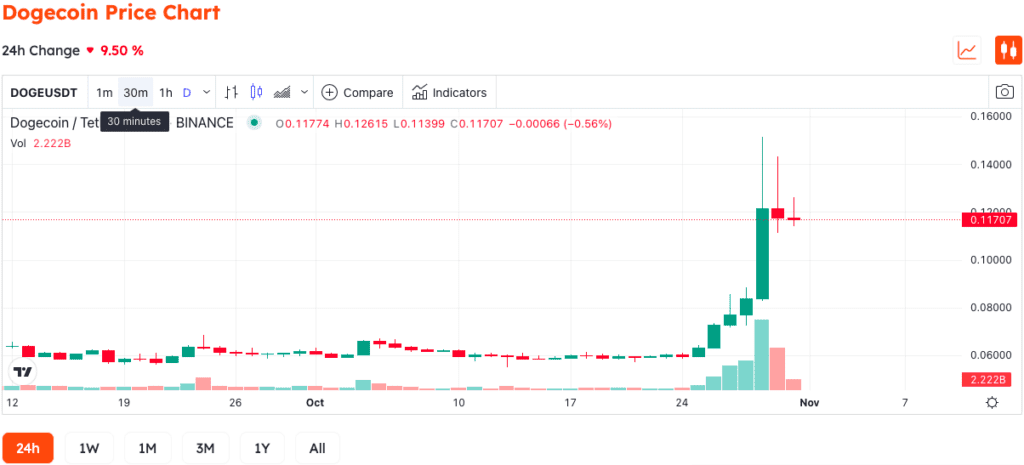Click the TradingView logo on chart
Image resolution: width=1024 pixels, height=465 pixels.
(x=22, y=372)
